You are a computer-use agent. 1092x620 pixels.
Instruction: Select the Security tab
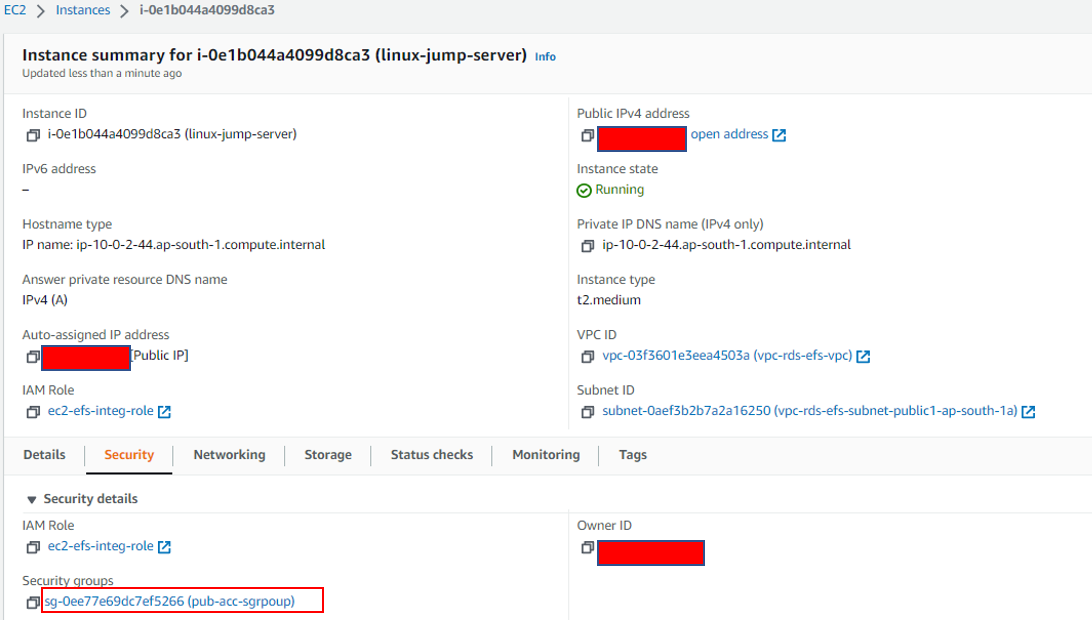click(129, 455)
